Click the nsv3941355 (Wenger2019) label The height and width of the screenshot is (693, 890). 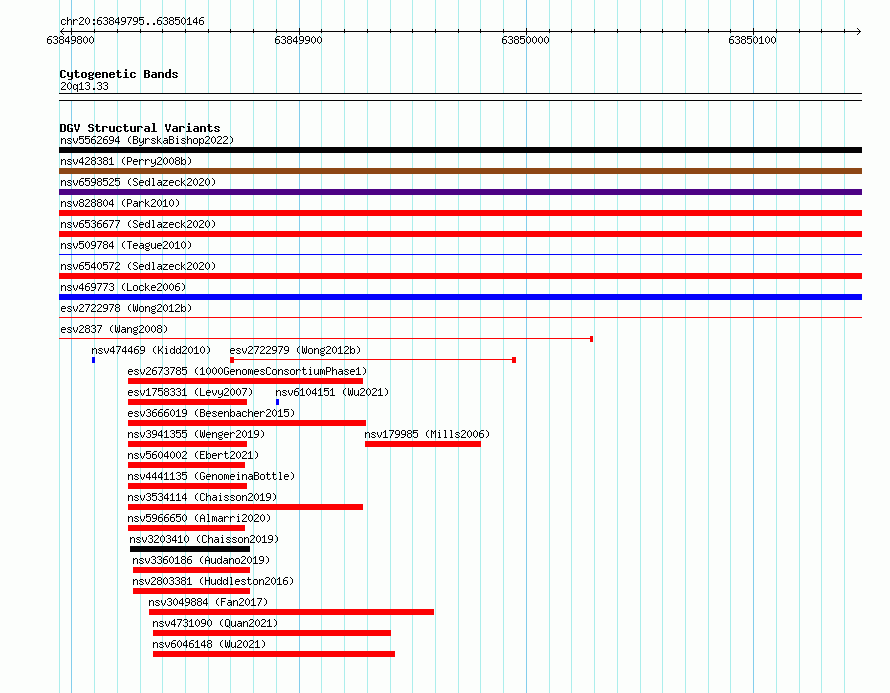pyautogui.click(x=196, y=434)
